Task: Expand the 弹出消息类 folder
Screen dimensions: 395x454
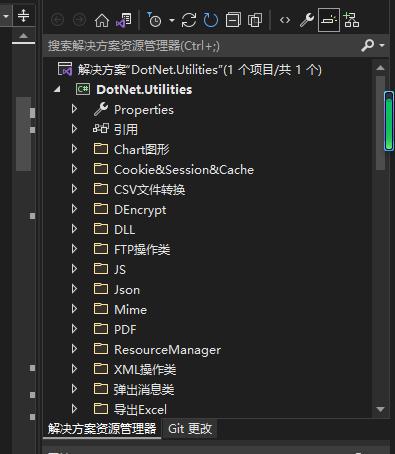Action: 74,389
